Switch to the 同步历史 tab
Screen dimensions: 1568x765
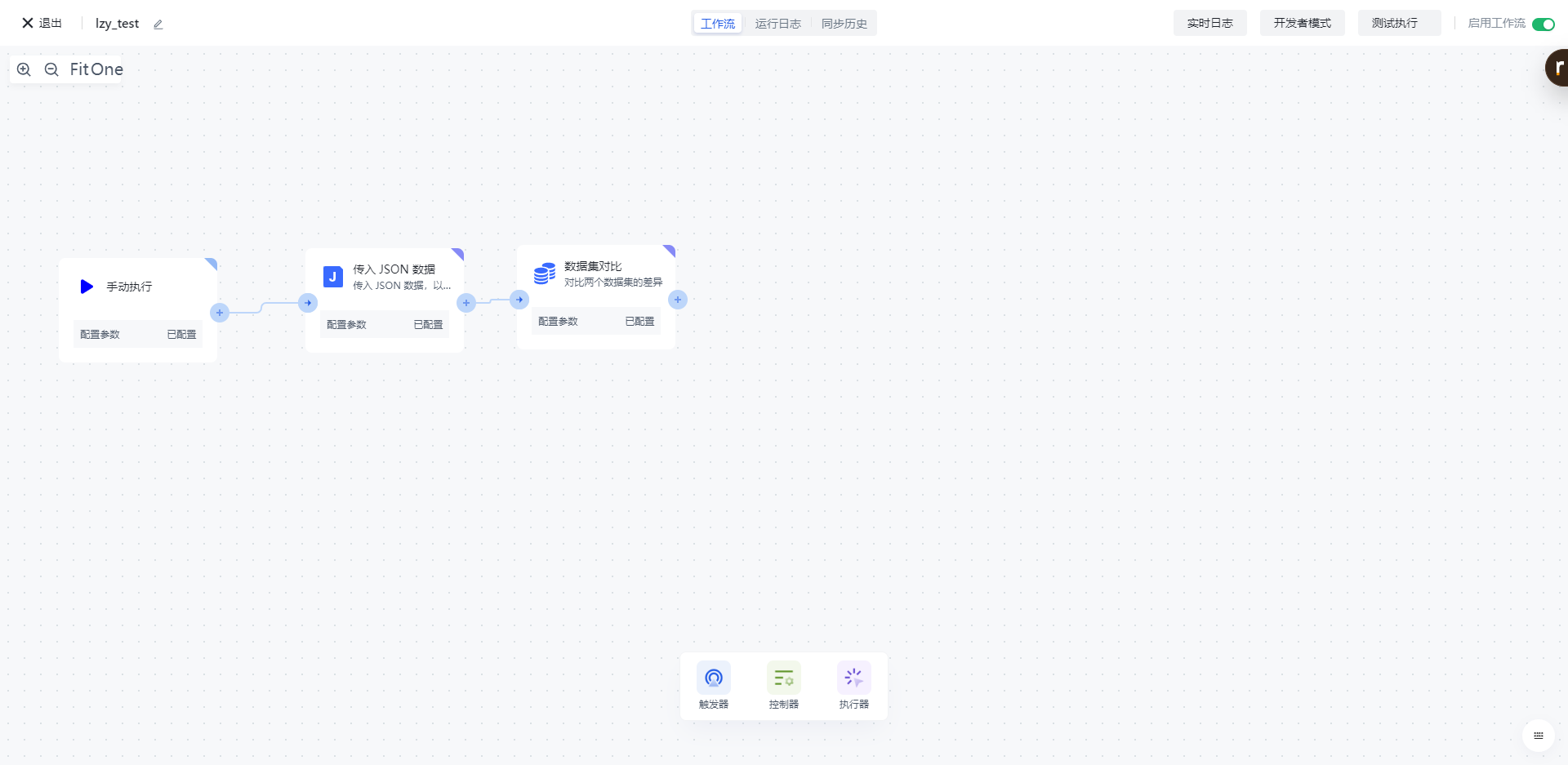(x=844, y=24)
